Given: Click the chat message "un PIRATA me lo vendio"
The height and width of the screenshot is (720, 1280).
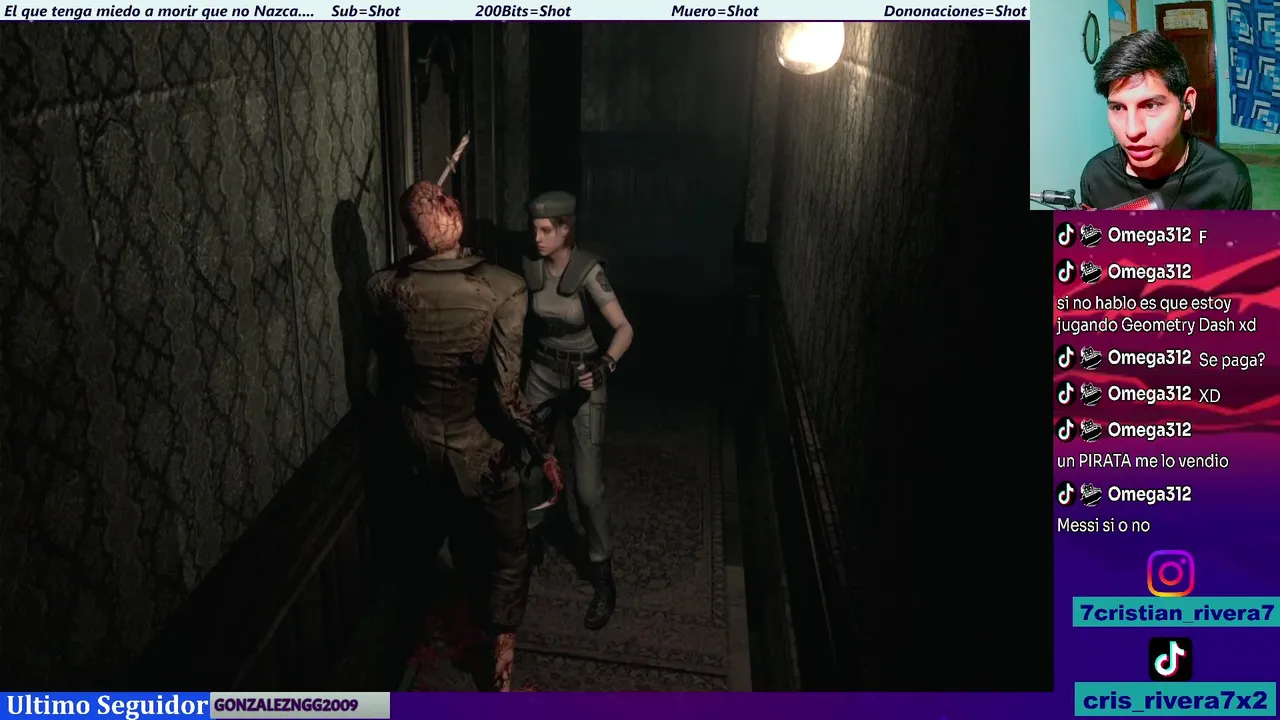Looking at the screenshot, I should (x=1142, y=461).
